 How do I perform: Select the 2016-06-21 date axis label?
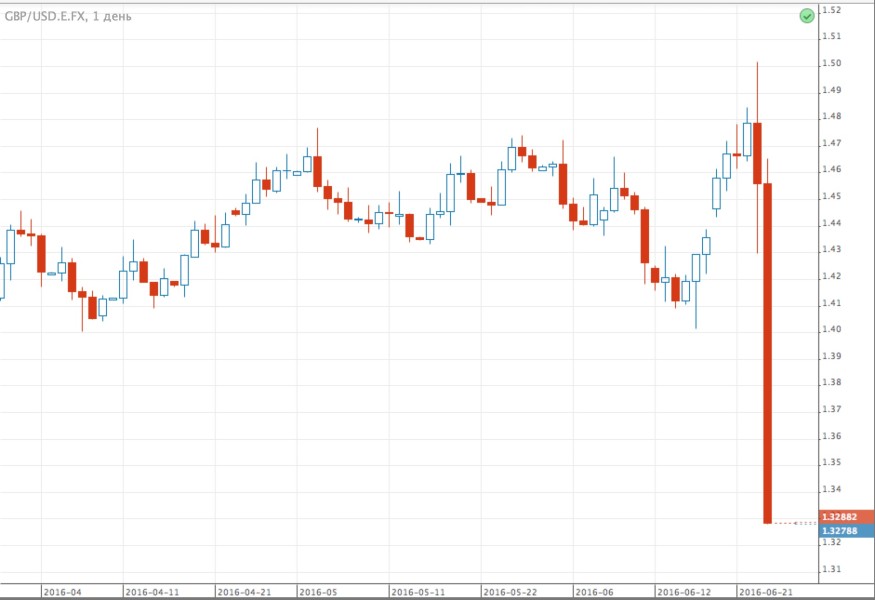click(766, 591)
